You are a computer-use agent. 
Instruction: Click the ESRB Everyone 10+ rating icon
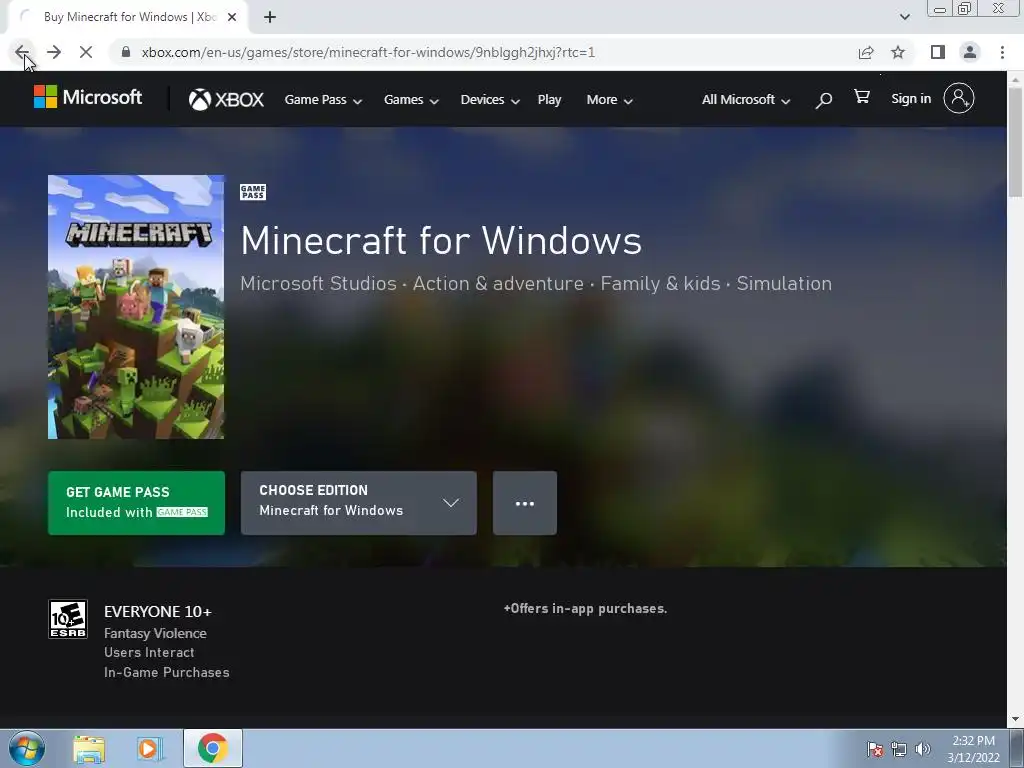point(68,619)
